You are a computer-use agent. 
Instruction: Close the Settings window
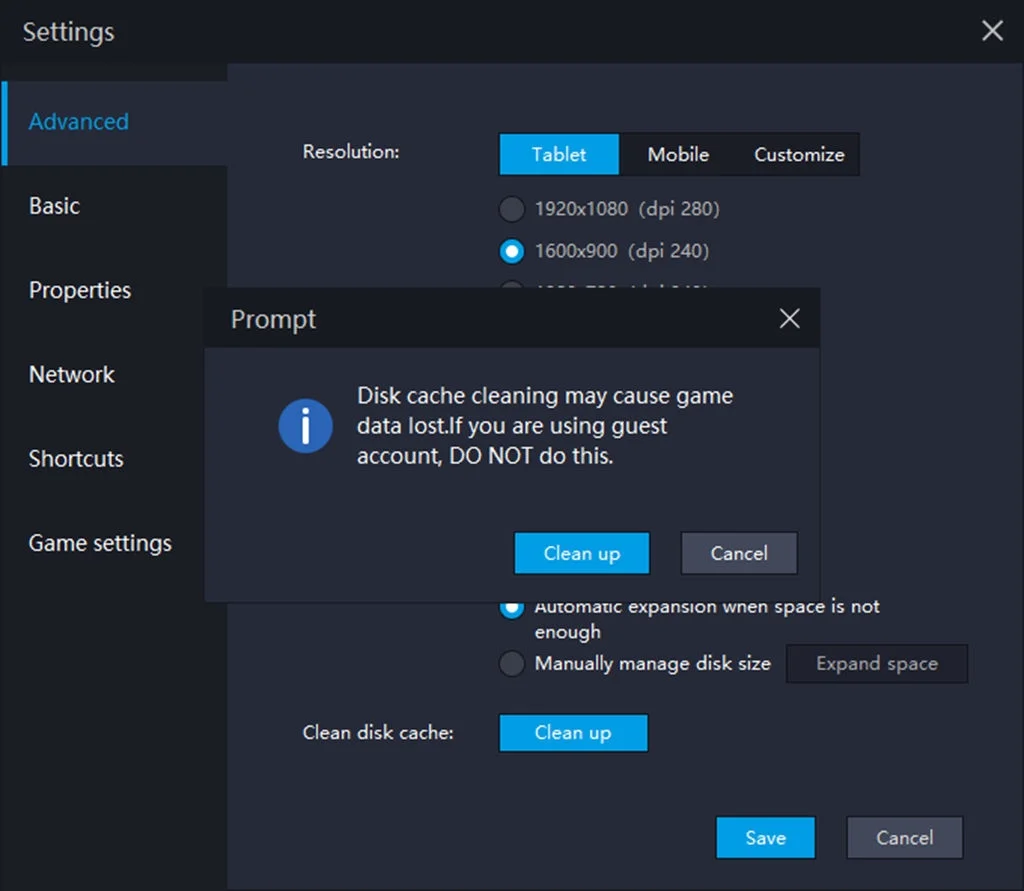[992, 30]
